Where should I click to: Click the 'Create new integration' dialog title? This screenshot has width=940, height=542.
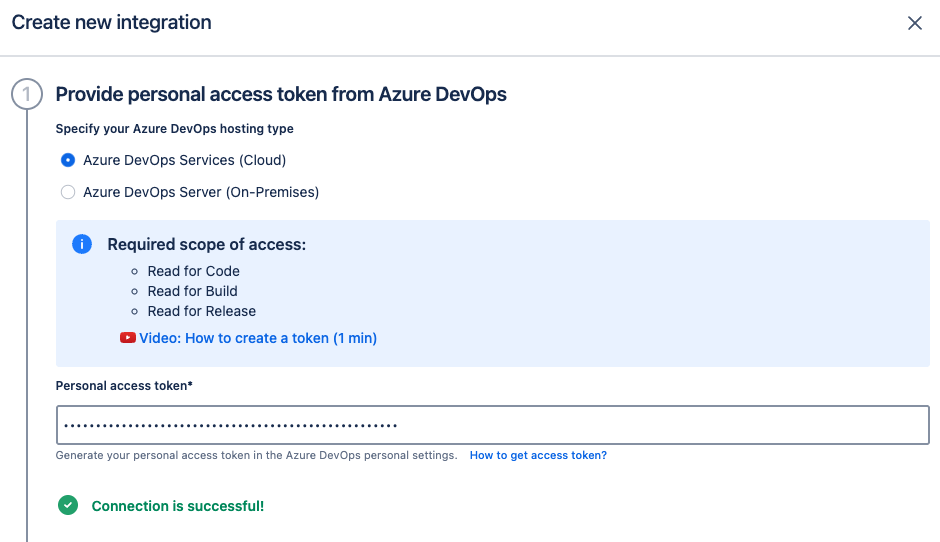point(111,23)
